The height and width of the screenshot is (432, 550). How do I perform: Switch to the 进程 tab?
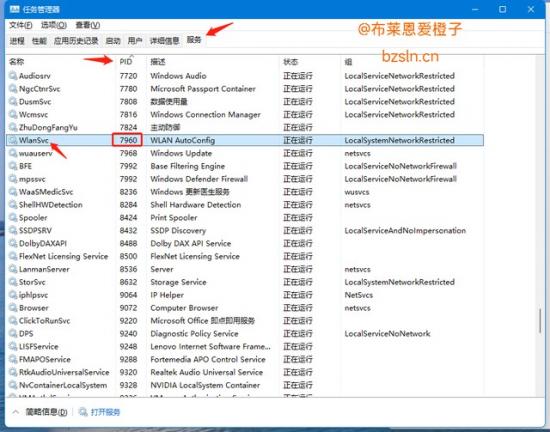(17, 41)
